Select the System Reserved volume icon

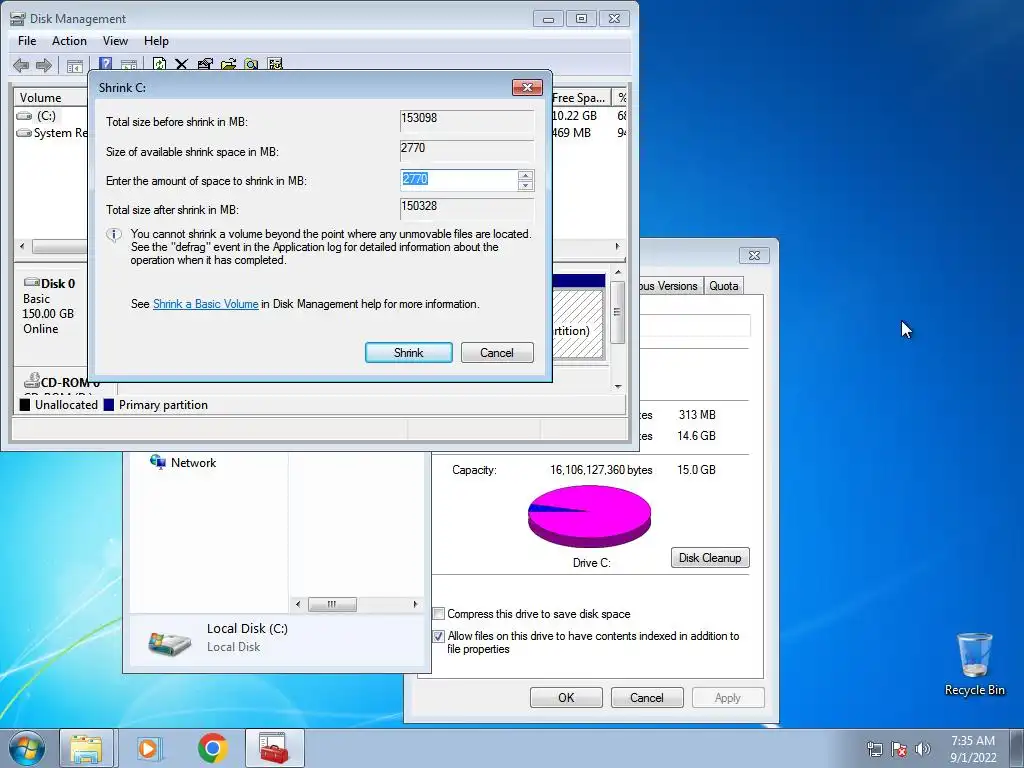tap(24, 133)
